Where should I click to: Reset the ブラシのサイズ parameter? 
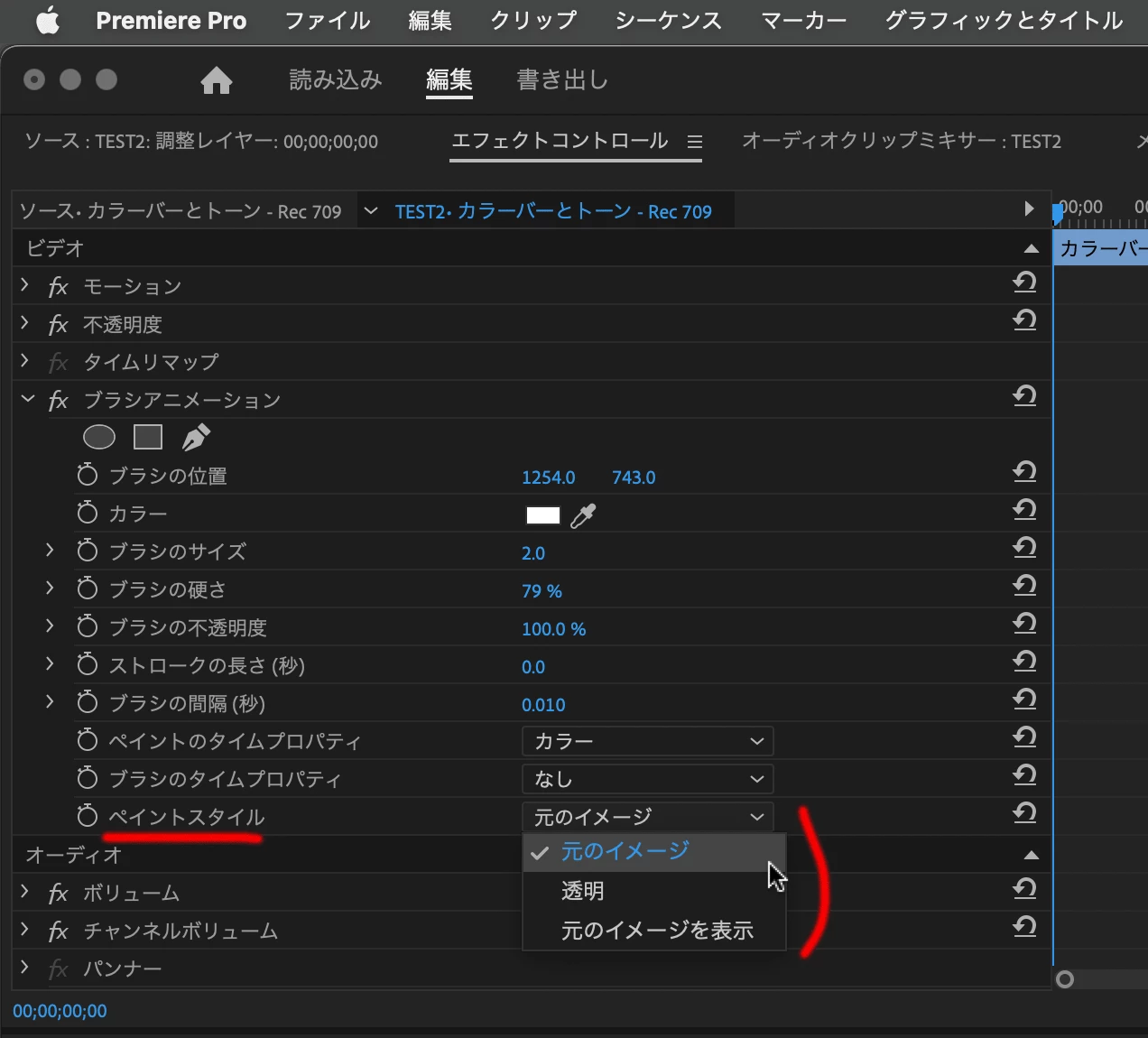point(1024,549)
